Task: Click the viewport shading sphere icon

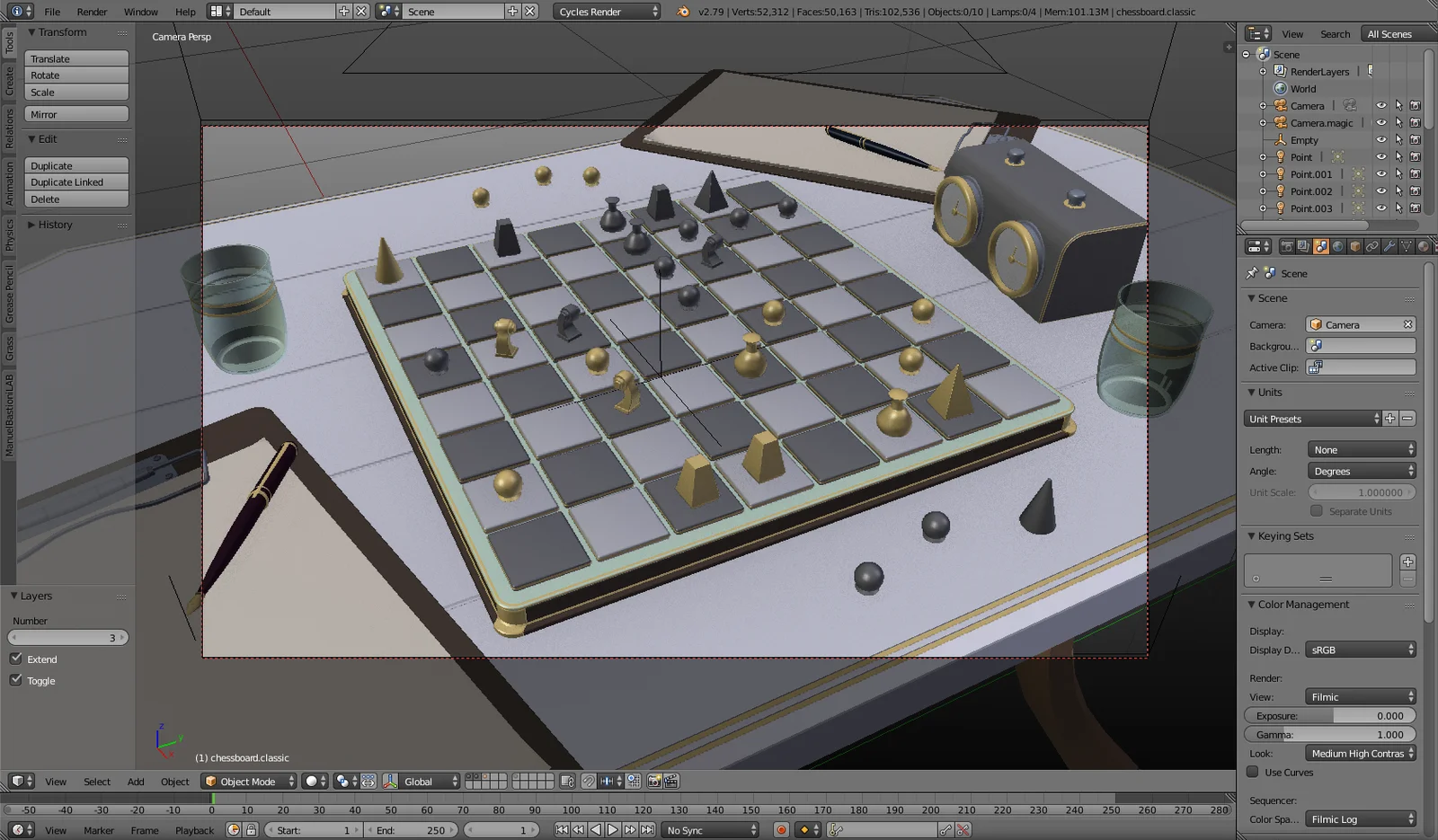Action: click(x=310, y=781)
